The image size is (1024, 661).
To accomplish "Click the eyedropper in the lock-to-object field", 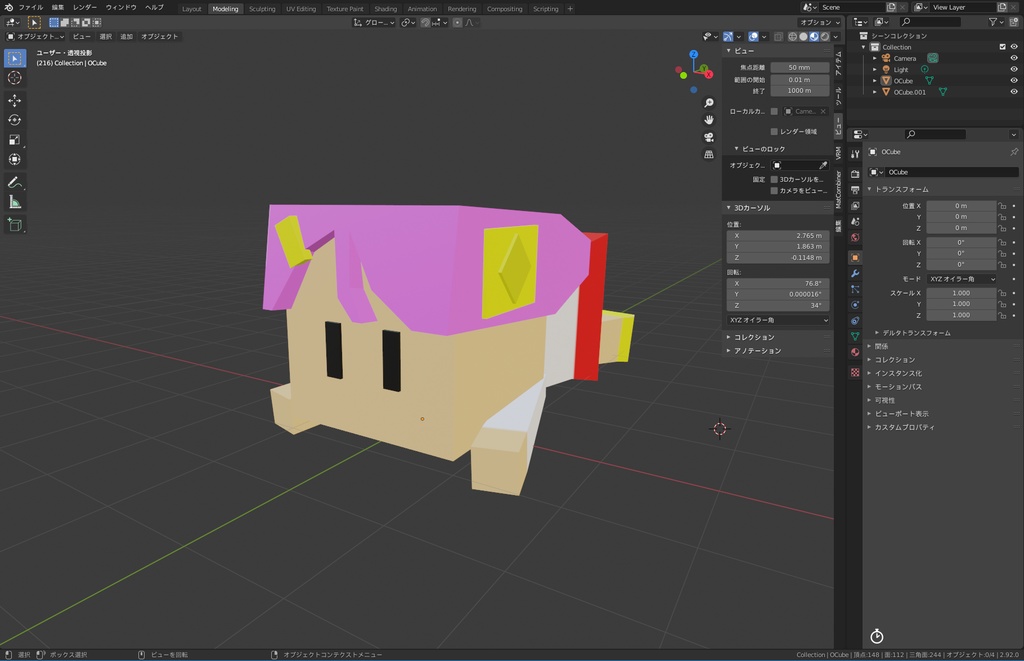I will [x=823, y=165].
